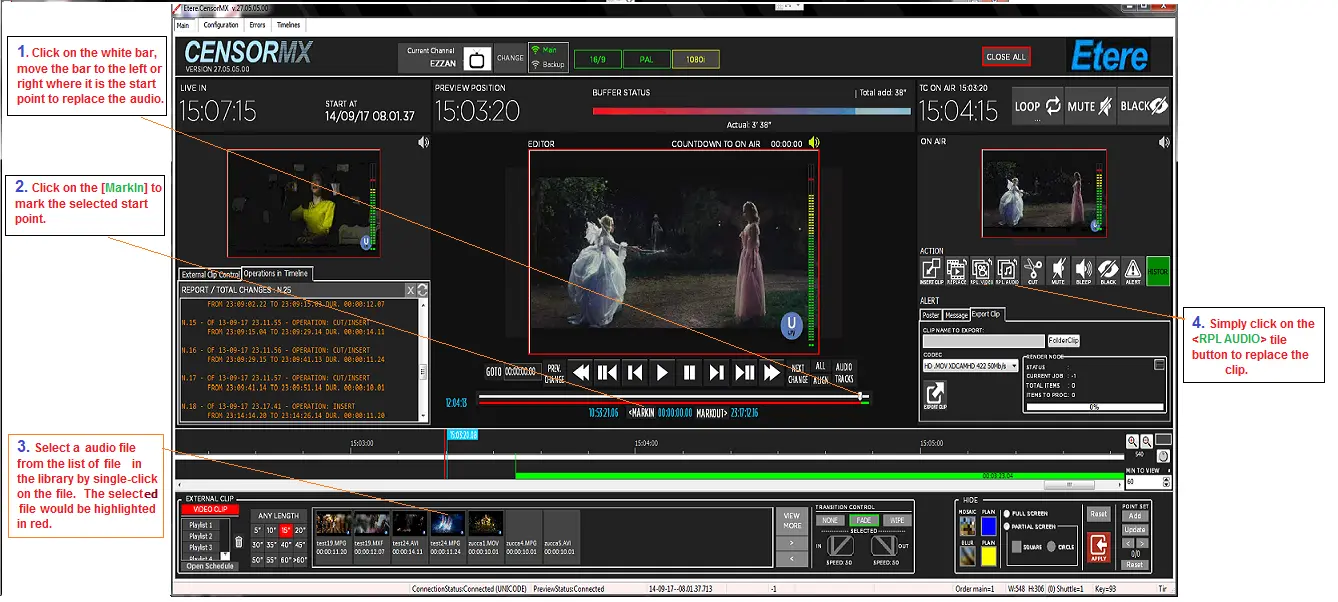Select the blue PLAIN color swatch
The height and width of the screenshot is (602, 1338).
point(987,526)
